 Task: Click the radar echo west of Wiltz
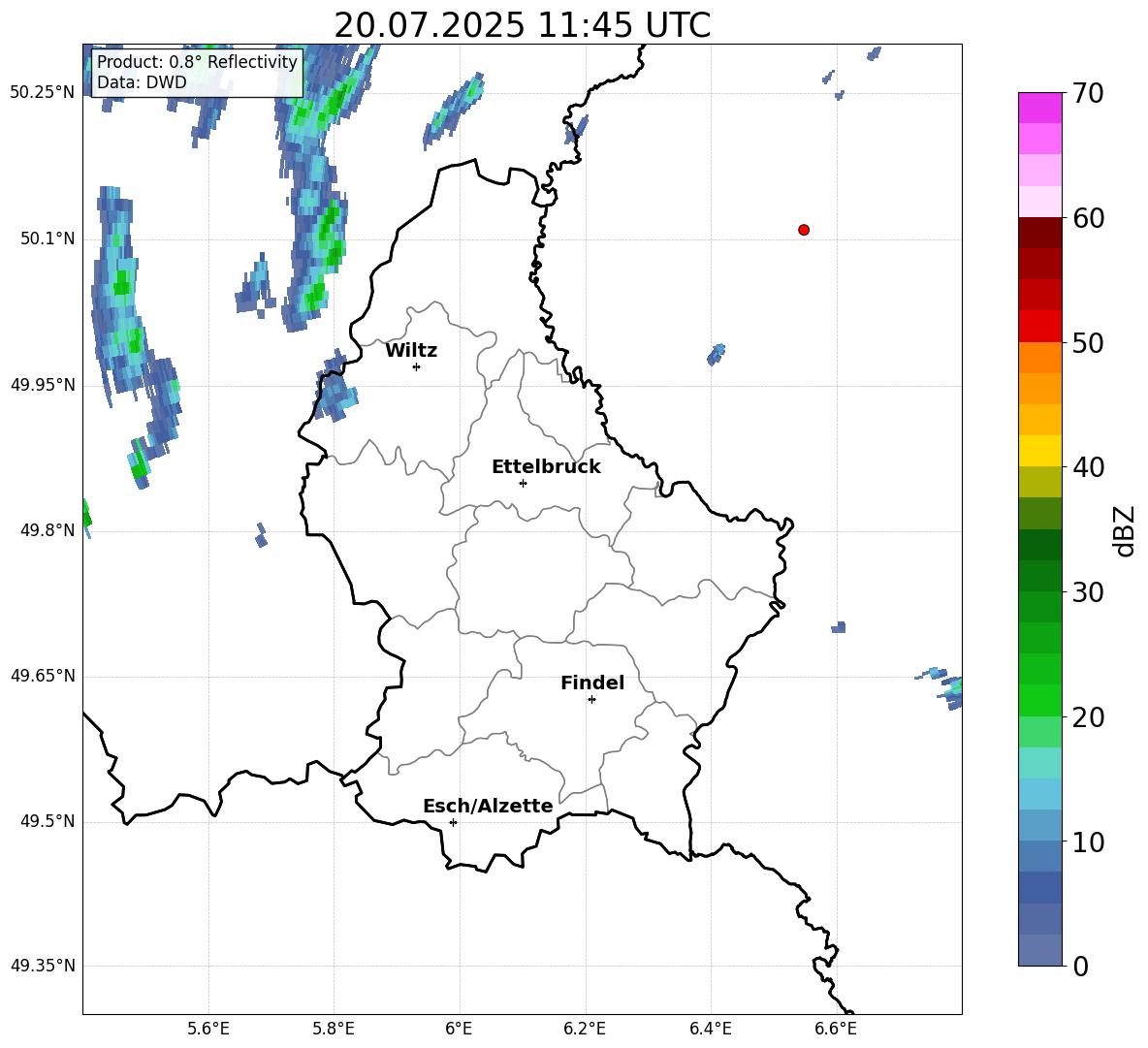point(335,387)
